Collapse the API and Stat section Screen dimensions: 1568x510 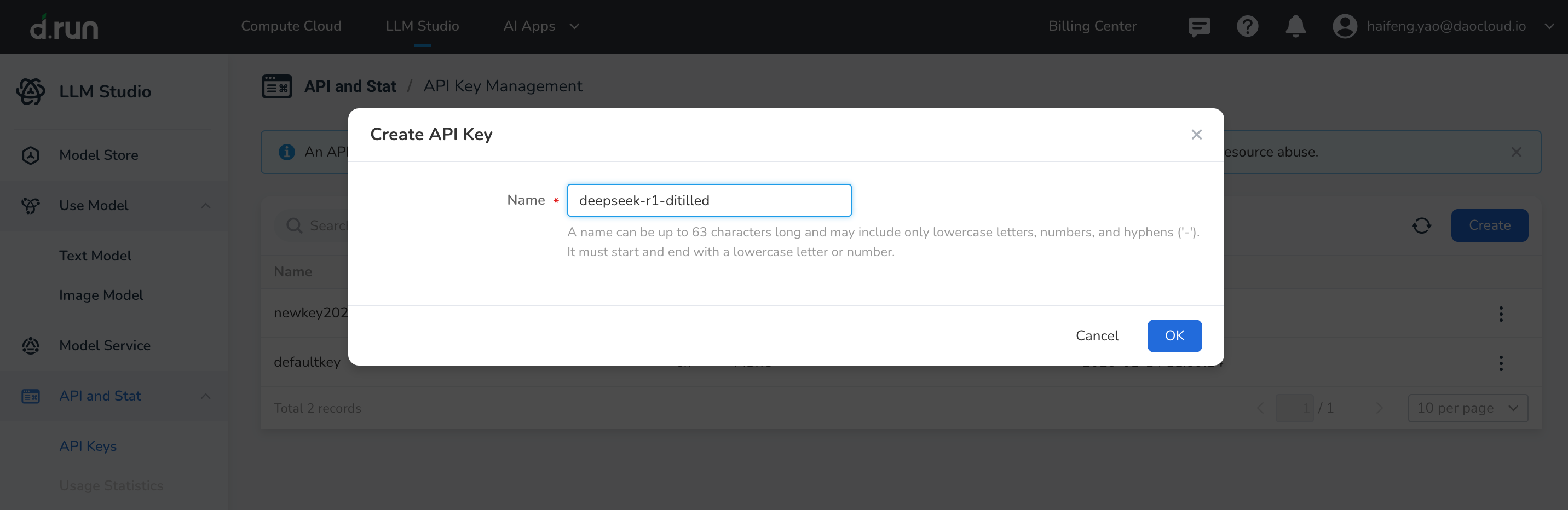pos(206,396)
